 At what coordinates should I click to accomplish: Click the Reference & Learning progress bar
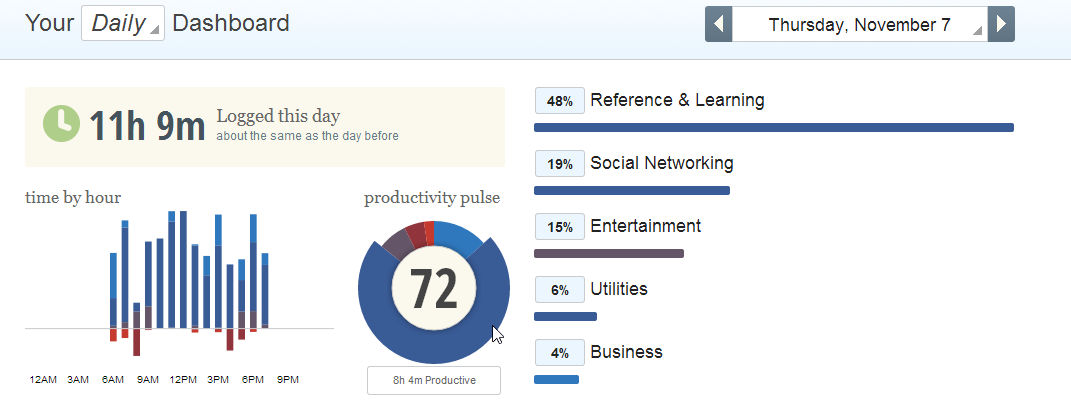click(x=774, y=128)
